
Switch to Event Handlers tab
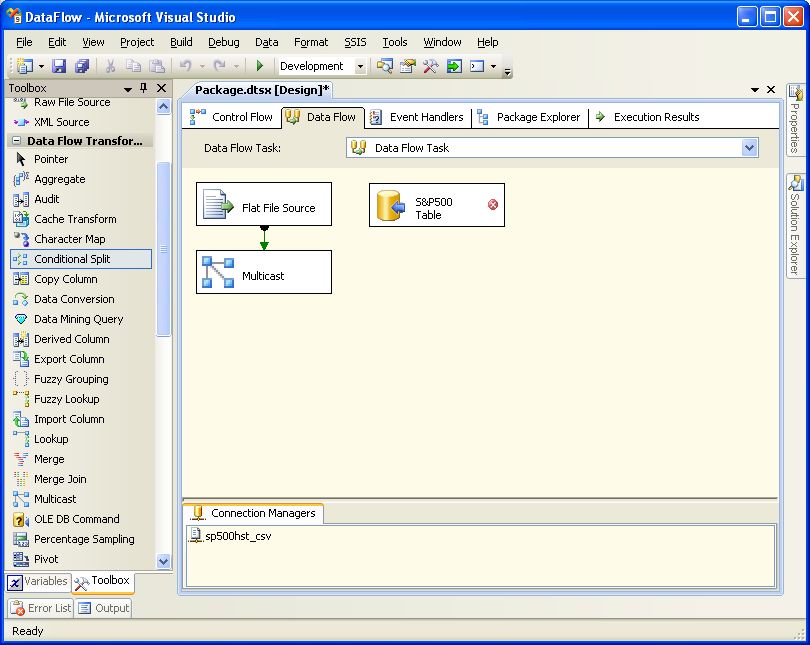[x=417, y=117]
